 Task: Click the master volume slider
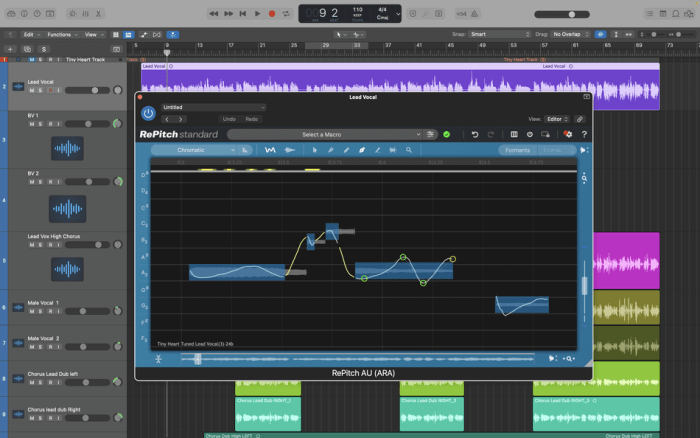(x=562, y=14)
